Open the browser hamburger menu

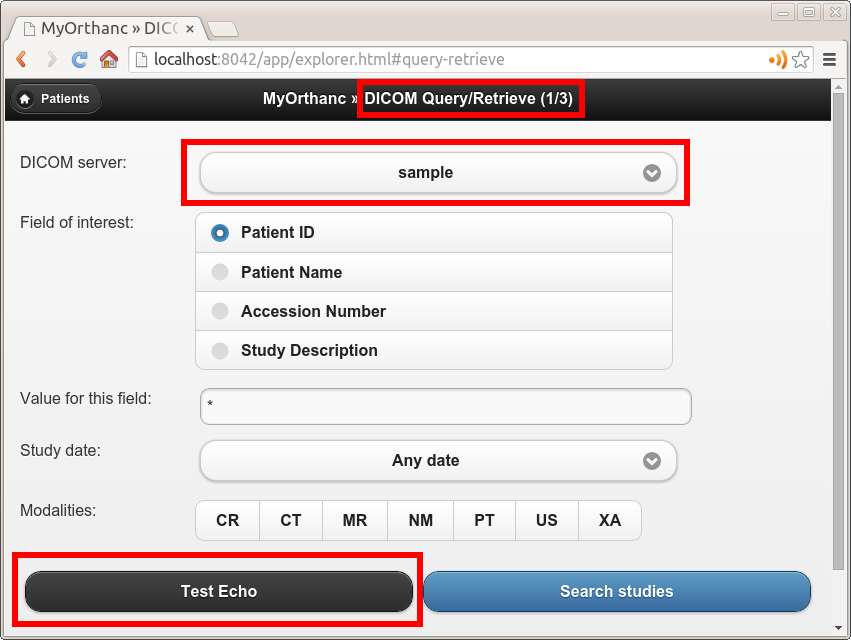pyautogui.click(x=829, y=59)
